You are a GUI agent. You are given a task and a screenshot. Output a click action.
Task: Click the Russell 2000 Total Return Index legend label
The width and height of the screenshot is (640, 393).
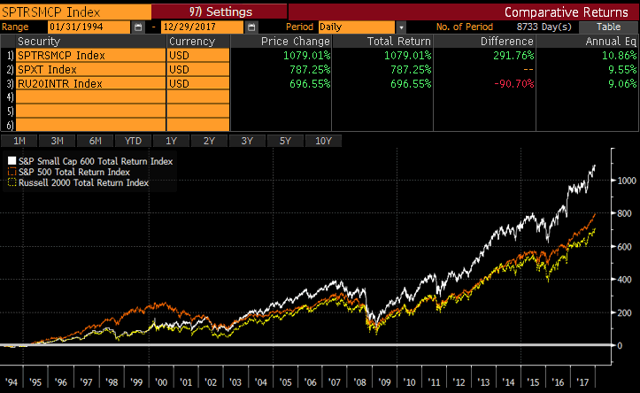[x=83, y=182]
